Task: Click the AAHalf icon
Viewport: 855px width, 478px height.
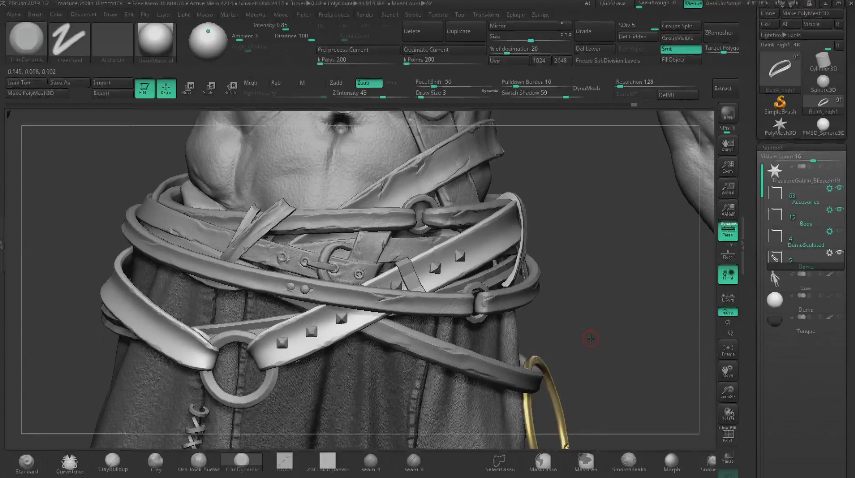Action: (x=727, y=210)
